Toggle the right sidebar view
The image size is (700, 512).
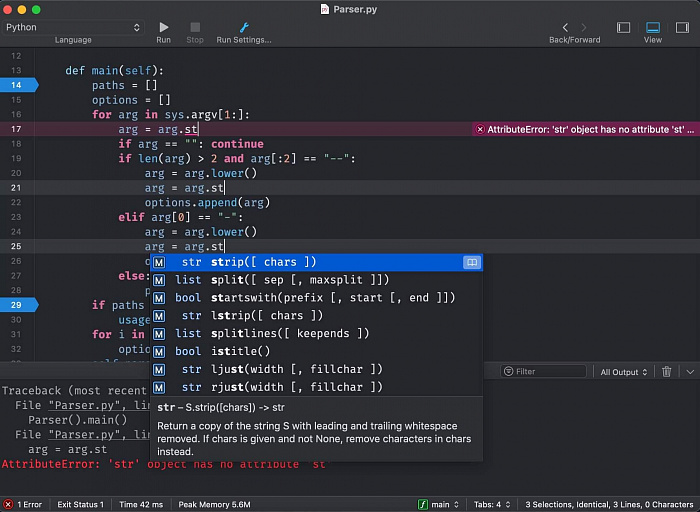tap(681, 27)
